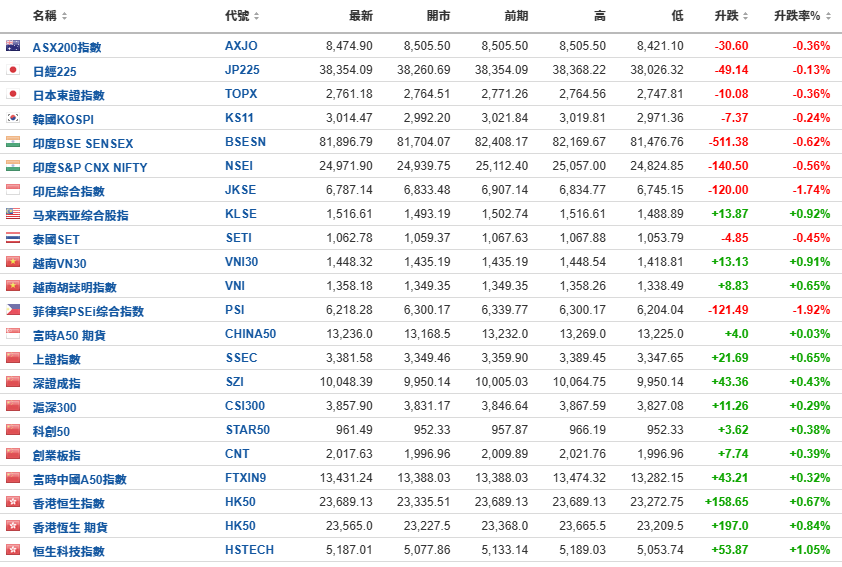The width and height of the screenshot is (842, 567).
Task: Click the Philippines flag icon beside 菲律宾PSEi综合指数
Action: [13, 310]
